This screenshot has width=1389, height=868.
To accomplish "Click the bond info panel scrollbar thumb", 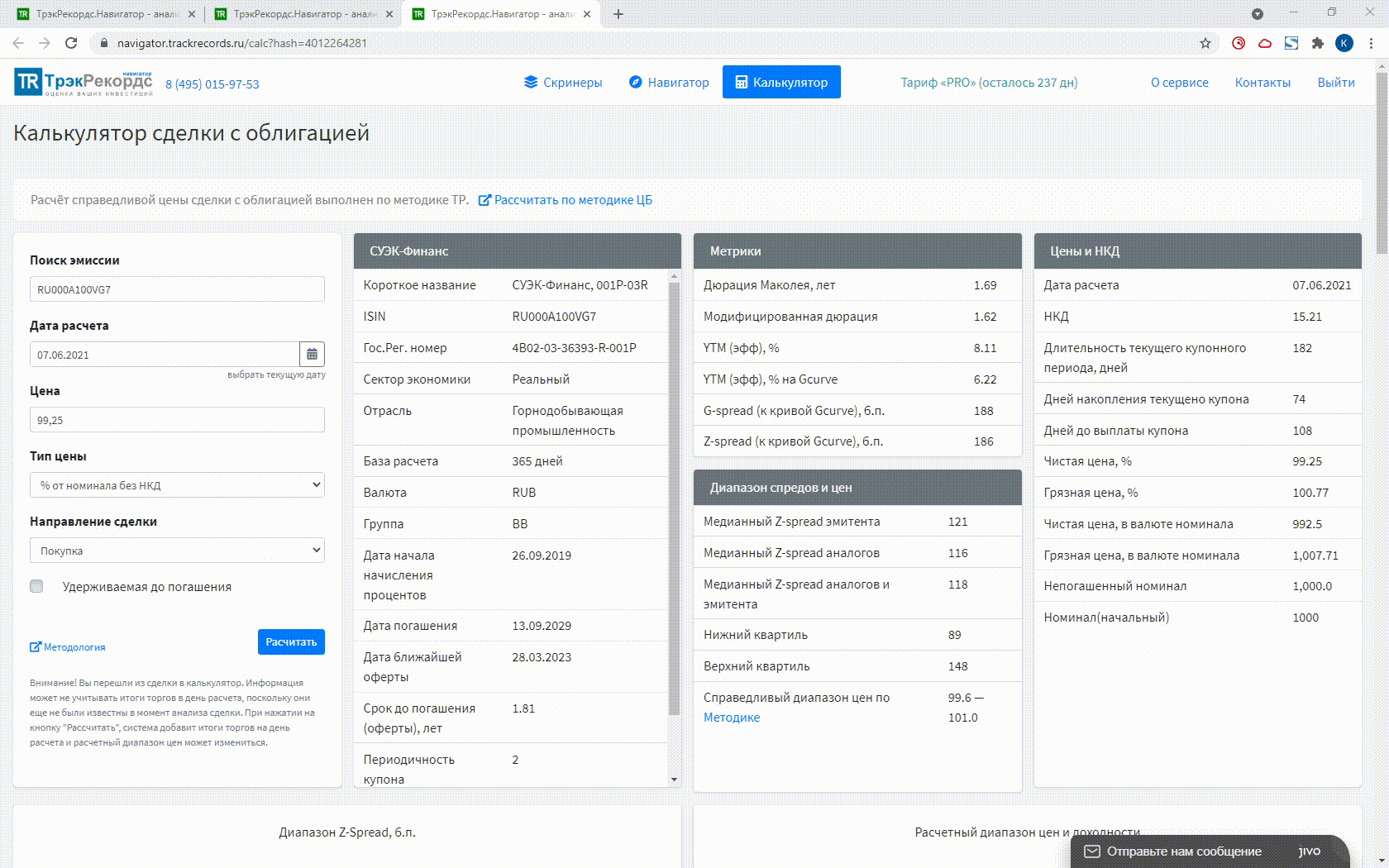I will tap(674, 498).
